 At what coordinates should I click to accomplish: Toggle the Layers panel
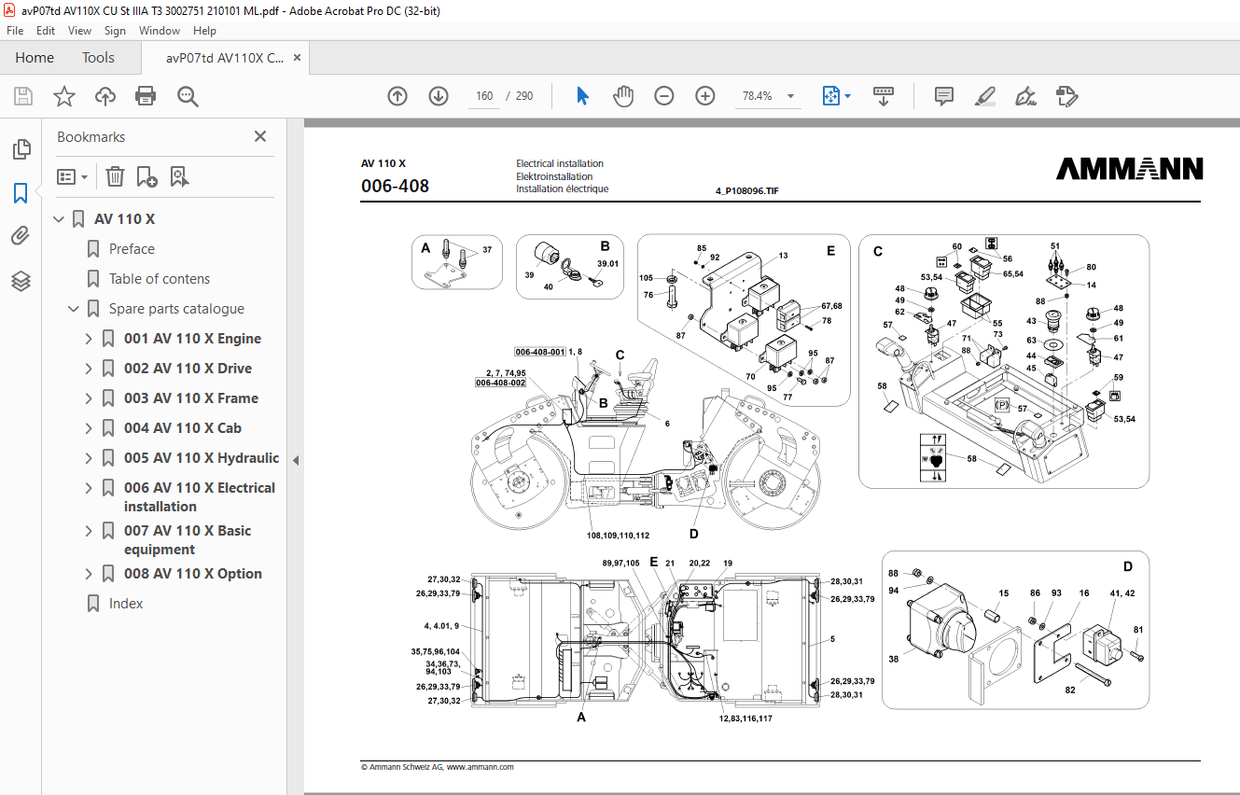21,281
